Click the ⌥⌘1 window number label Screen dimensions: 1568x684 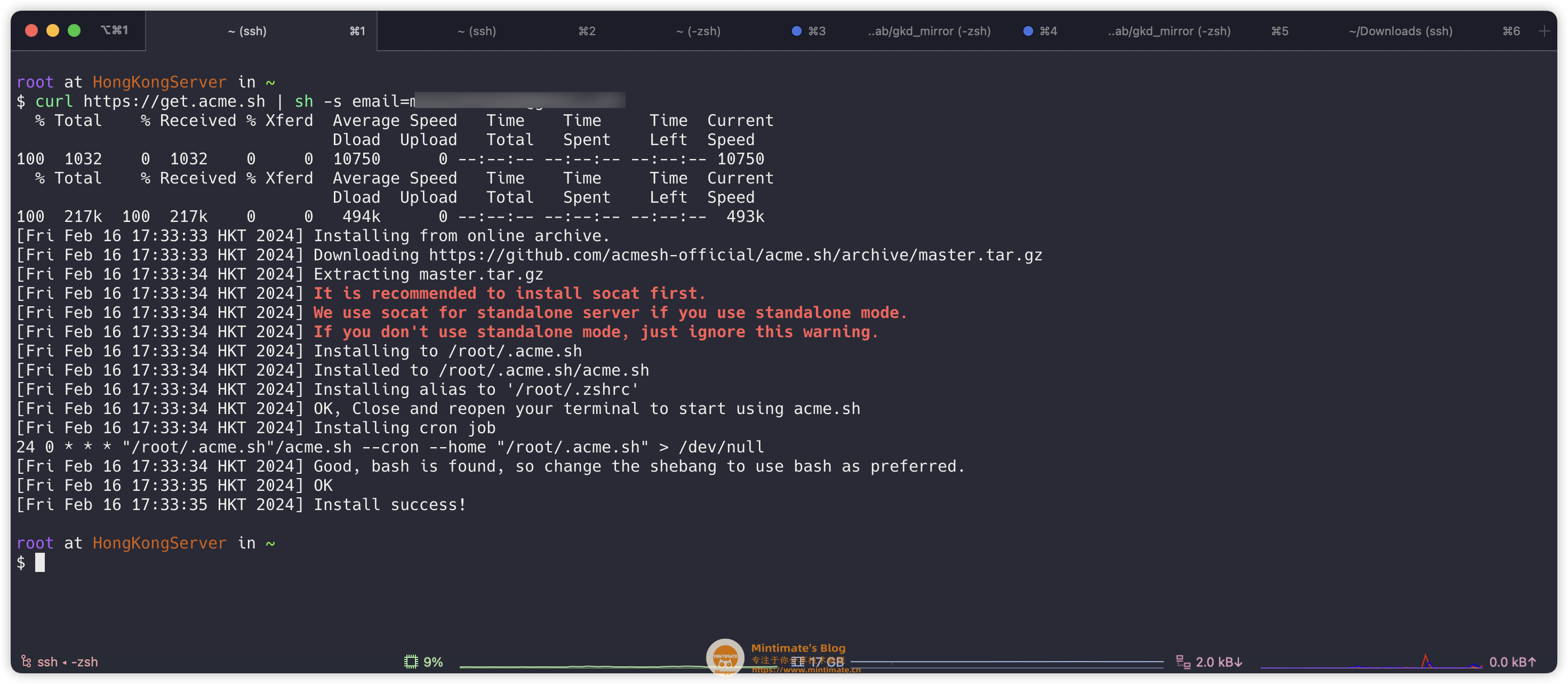click(x=115, y=30)
